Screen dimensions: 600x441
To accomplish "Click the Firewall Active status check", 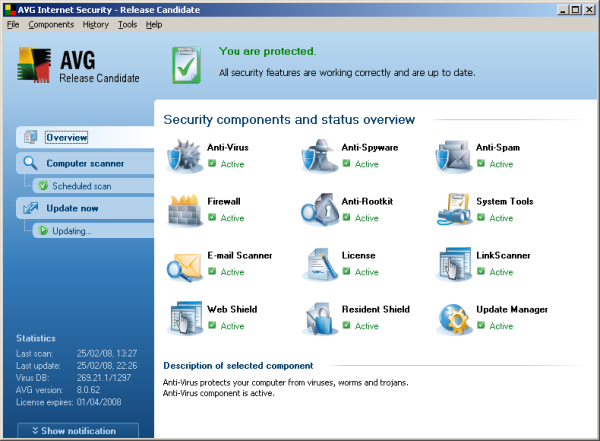I will pyautogui.click(x=212, y=217).
